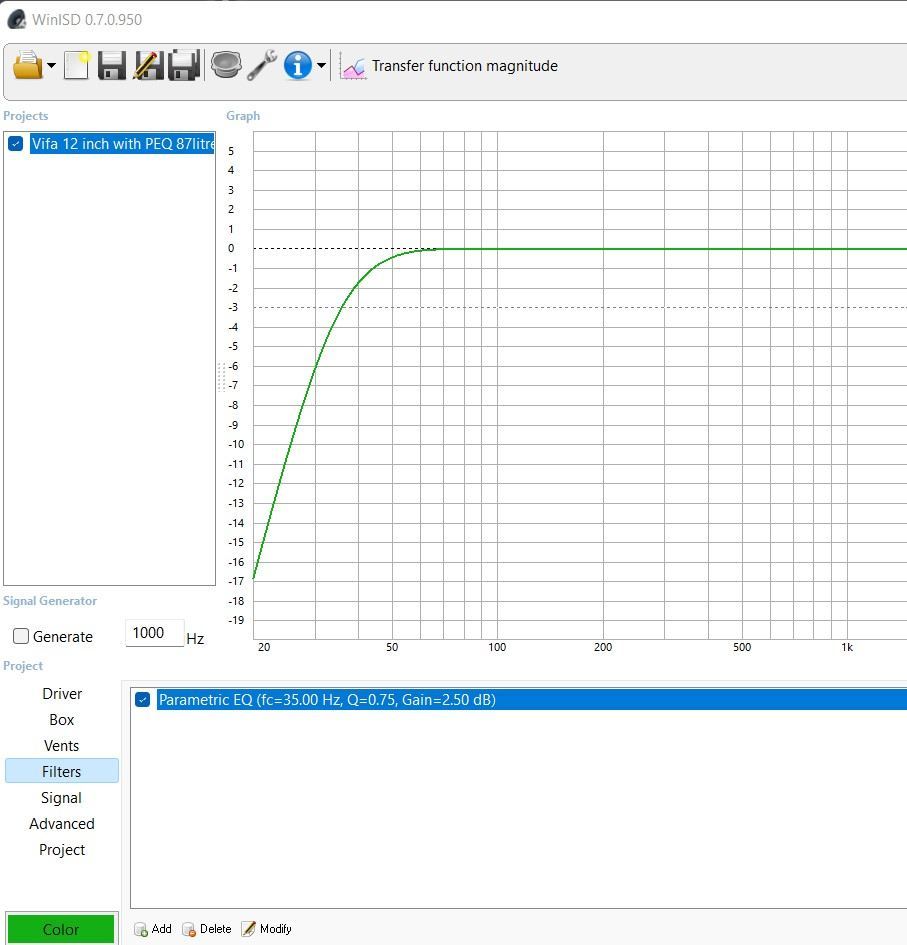Open the driver database speaker icon
The image size is (907, 945).
pyautogui.click(x=226, y=64)
